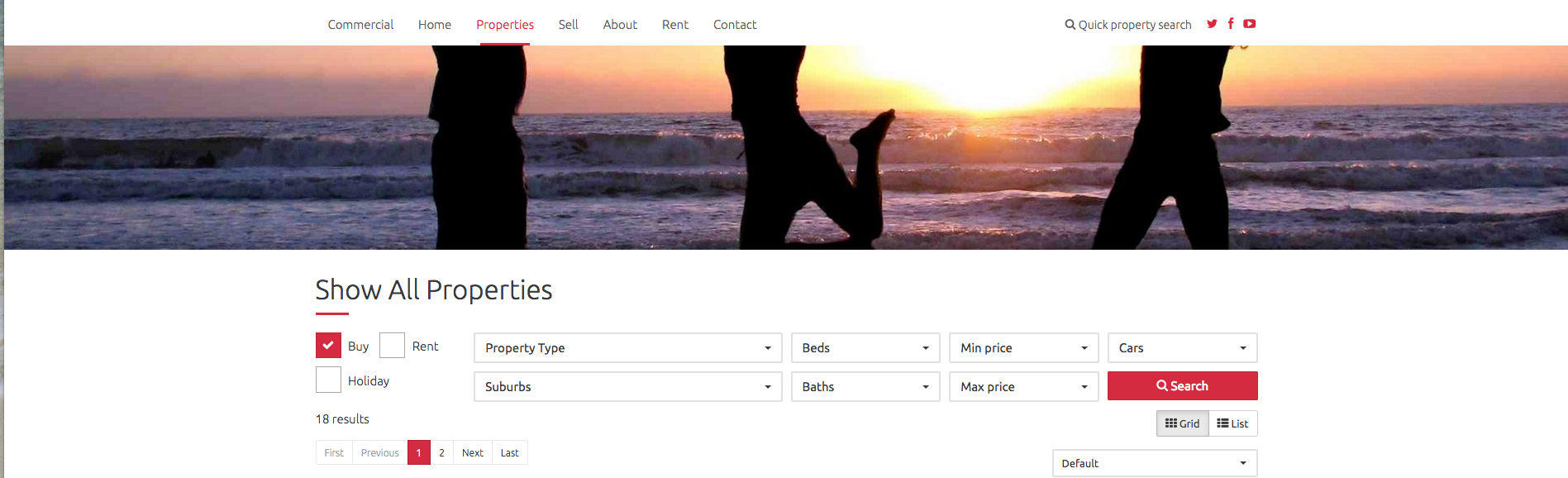This screenshot has height=478, width=1568.
Task: Open the Commercial menu item
Action: coord(360,25)
